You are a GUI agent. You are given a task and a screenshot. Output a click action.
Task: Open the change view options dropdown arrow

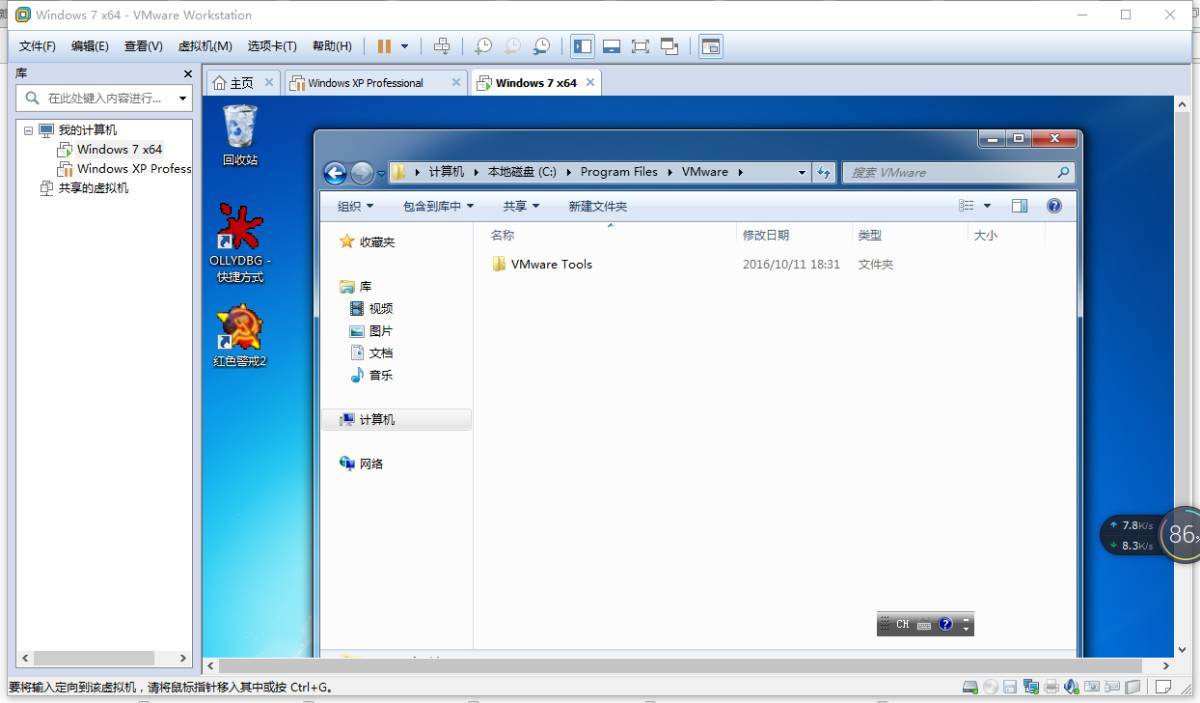pyautogui.click(x=987, y=206)
